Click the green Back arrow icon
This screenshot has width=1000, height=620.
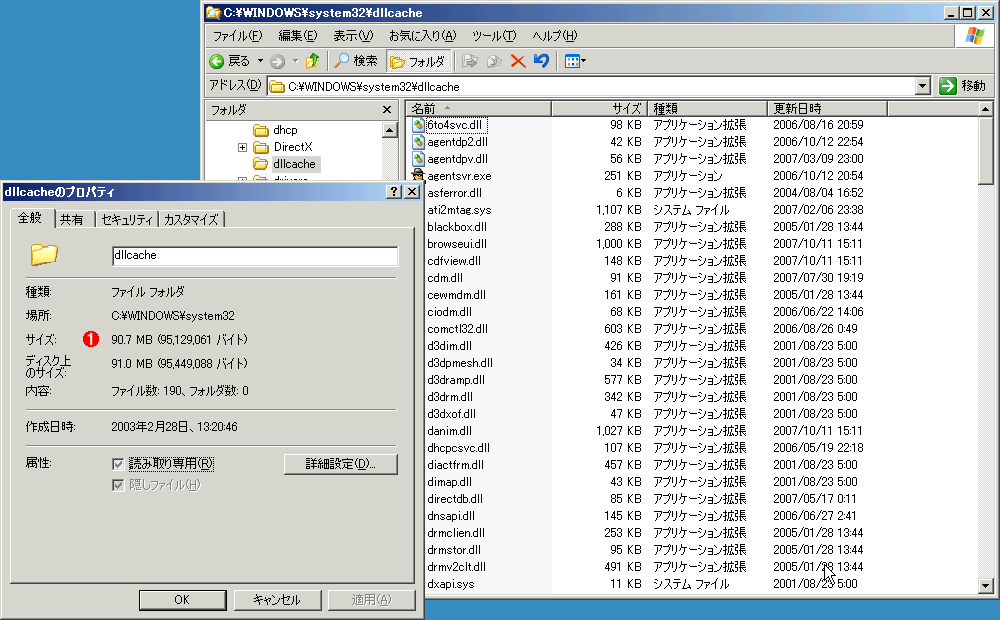point(217,61)
